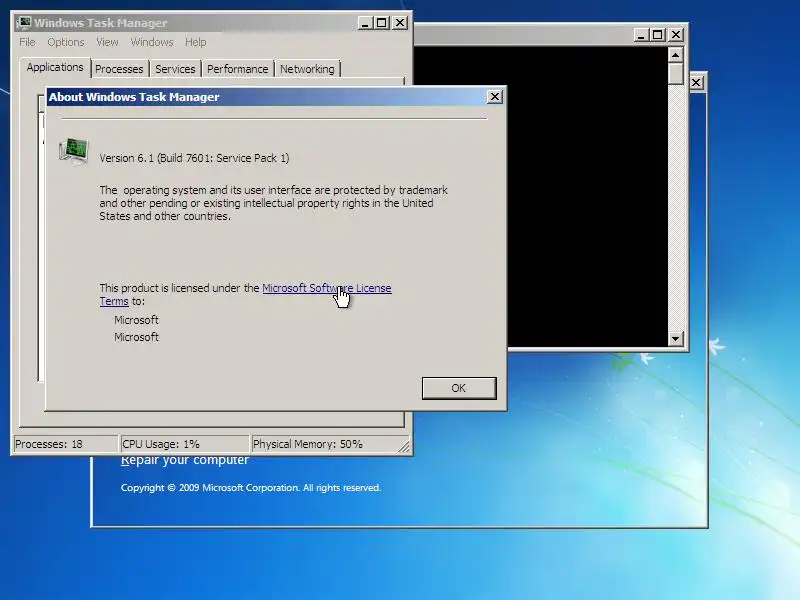Switch to the Networking tab
The width and height of the screenshot is (800, 600).
307,69
